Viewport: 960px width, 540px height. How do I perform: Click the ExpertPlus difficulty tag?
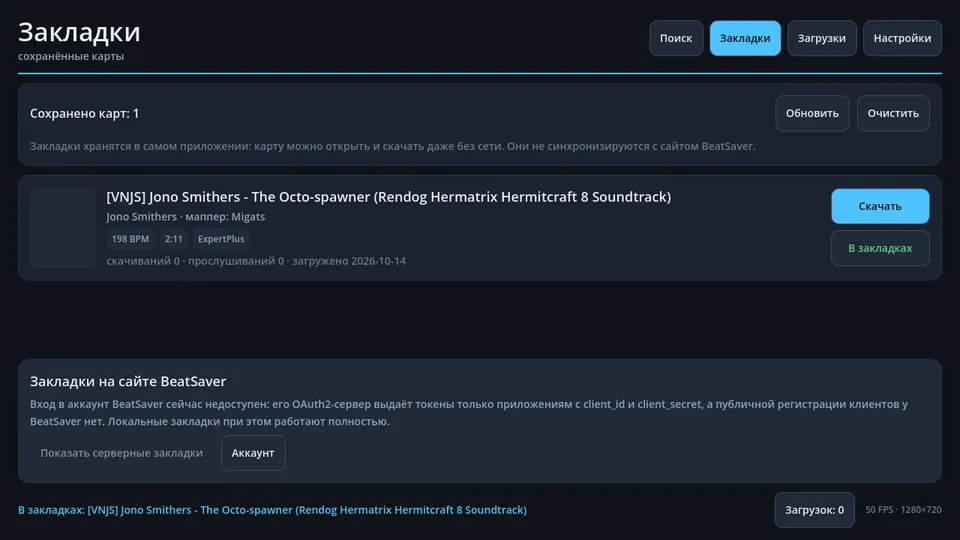(x=221, y=239)
